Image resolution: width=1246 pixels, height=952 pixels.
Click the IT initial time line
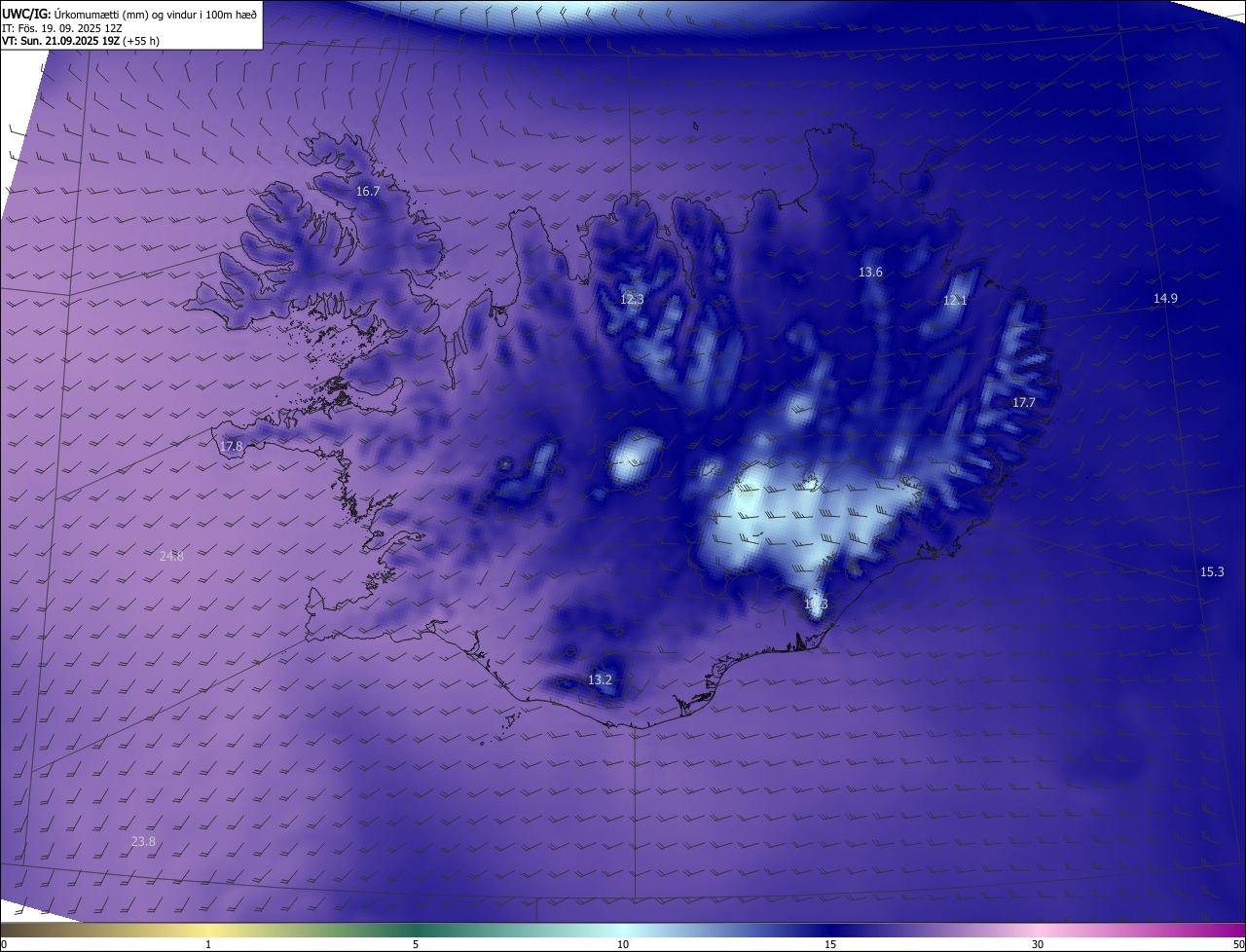click(x=61, y=27)
